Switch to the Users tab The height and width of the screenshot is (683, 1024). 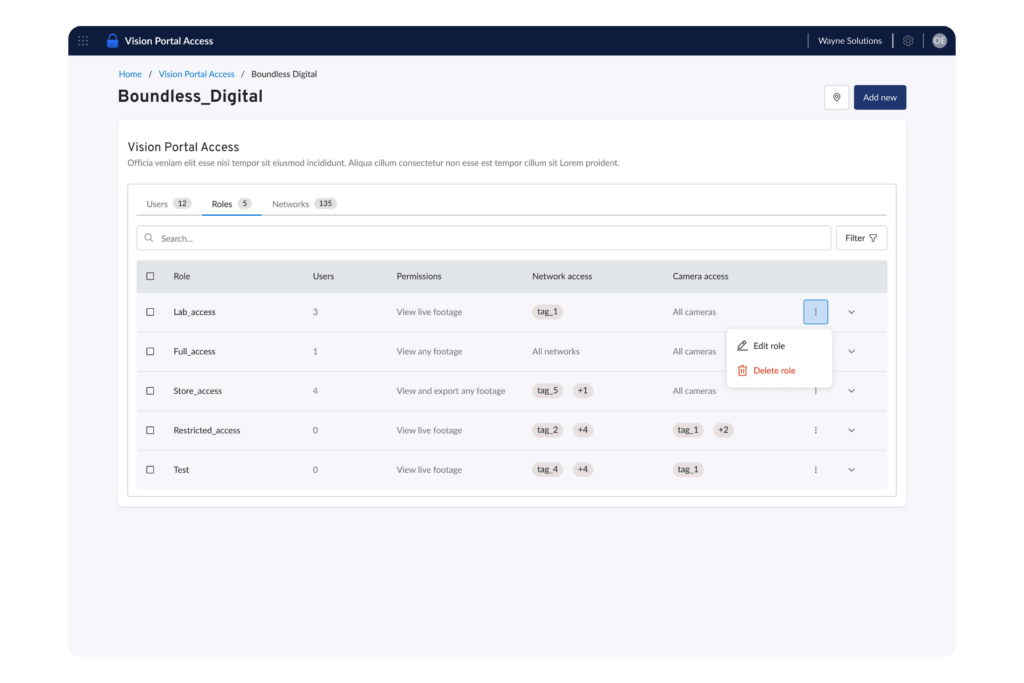(x=159, y=203)
